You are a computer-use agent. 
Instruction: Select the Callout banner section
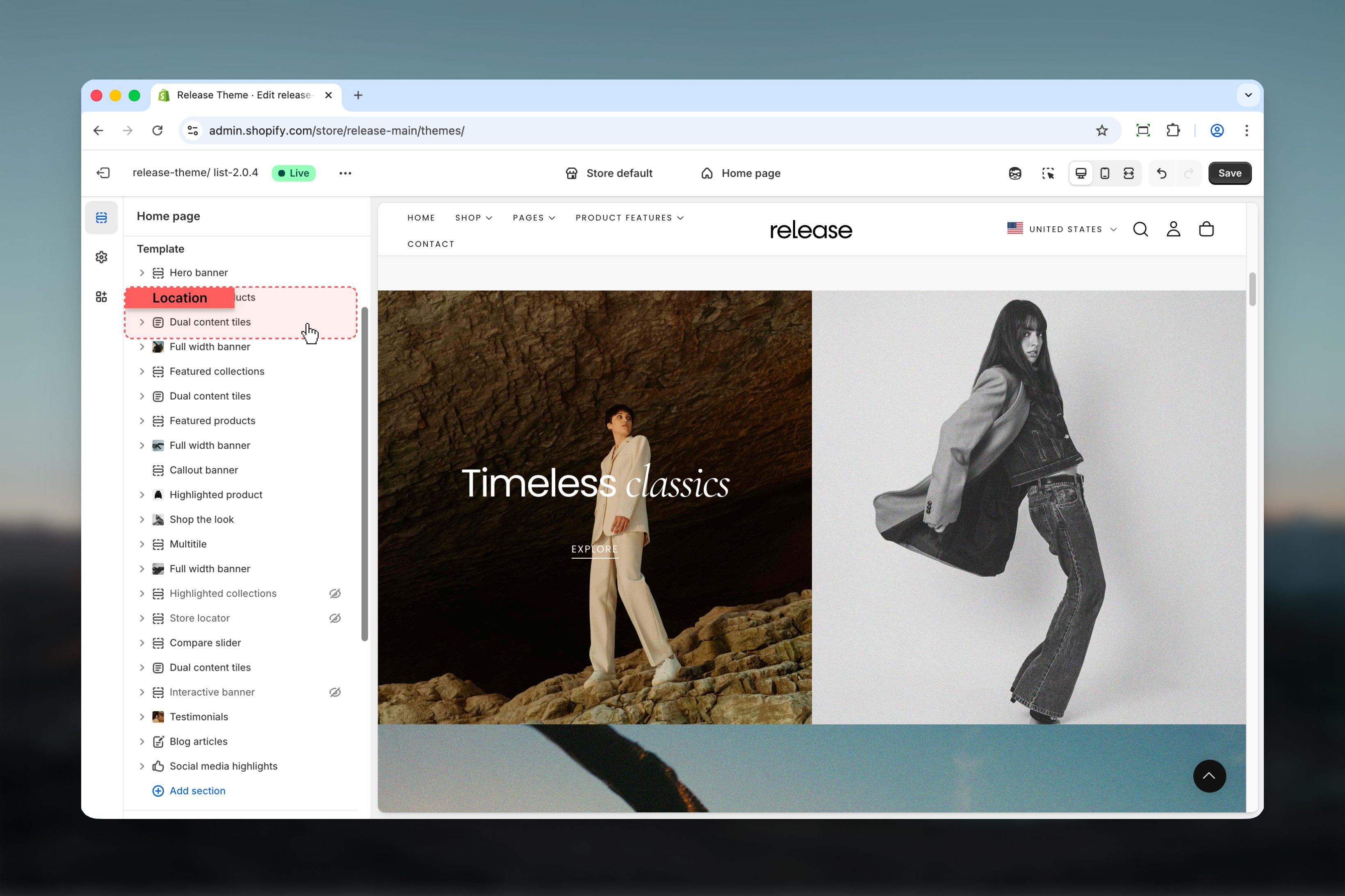203,470
